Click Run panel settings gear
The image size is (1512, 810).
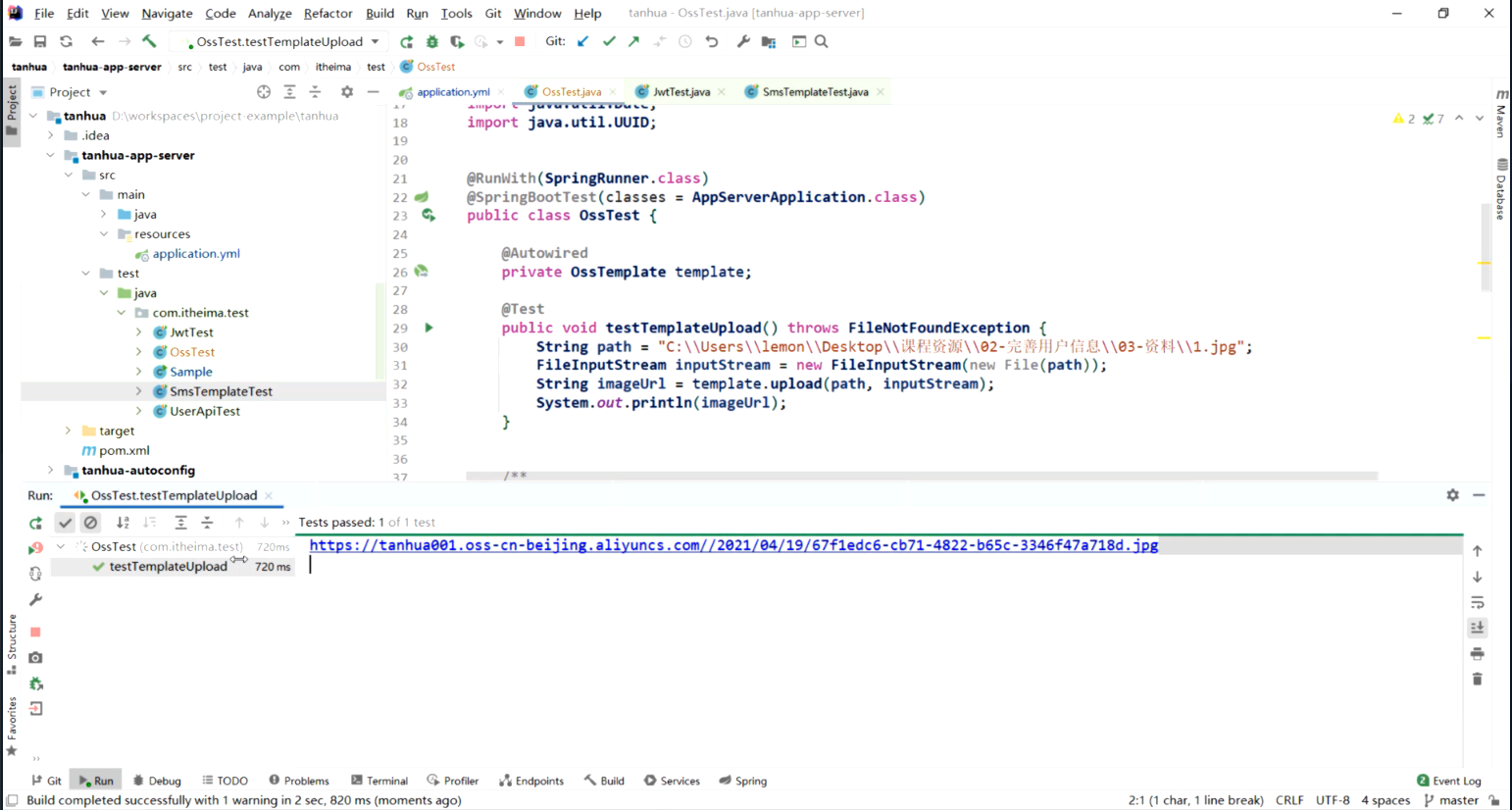pos(1452,495)
